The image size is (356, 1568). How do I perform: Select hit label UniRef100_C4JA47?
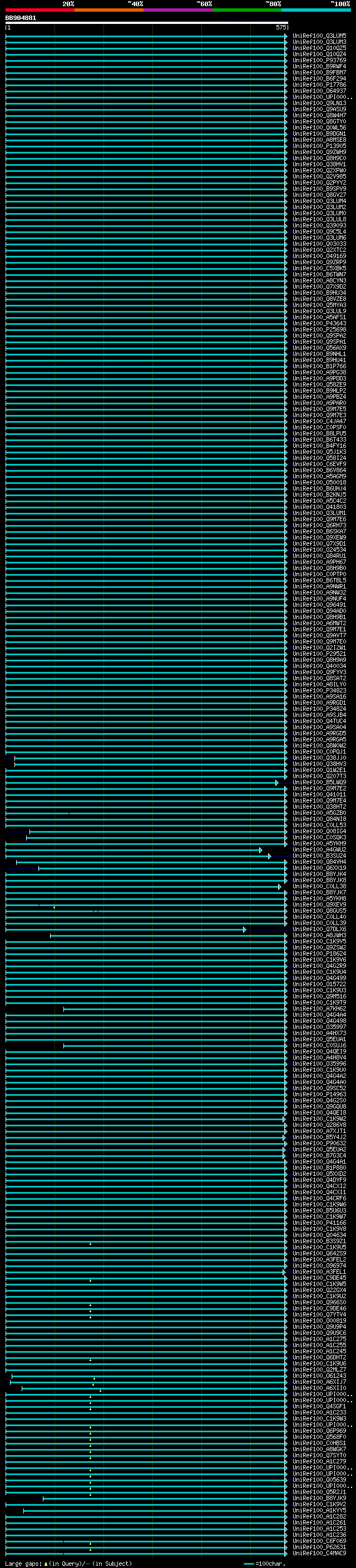319,421
